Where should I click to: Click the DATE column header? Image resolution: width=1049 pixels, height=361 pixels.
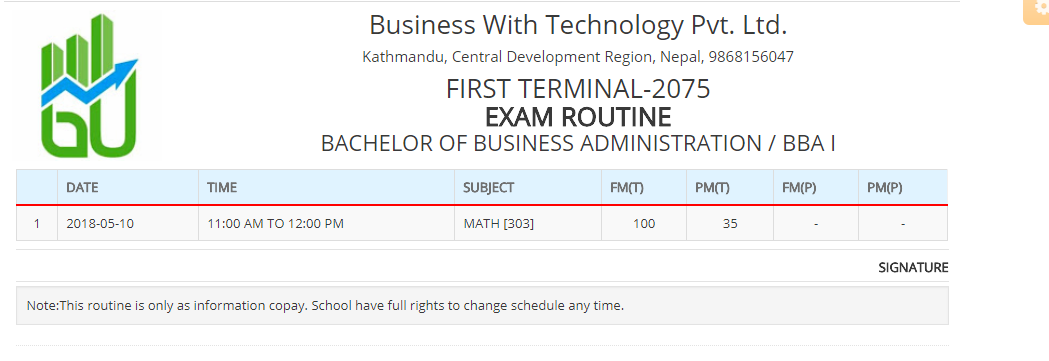82,188
